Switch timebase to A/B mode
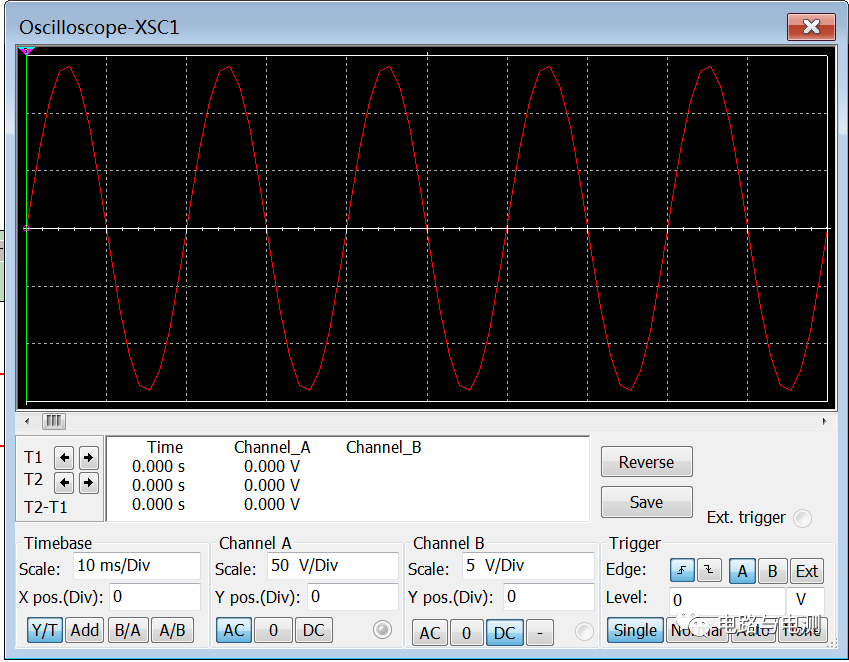This screenshot has width=849, height=662. [172, 630]
